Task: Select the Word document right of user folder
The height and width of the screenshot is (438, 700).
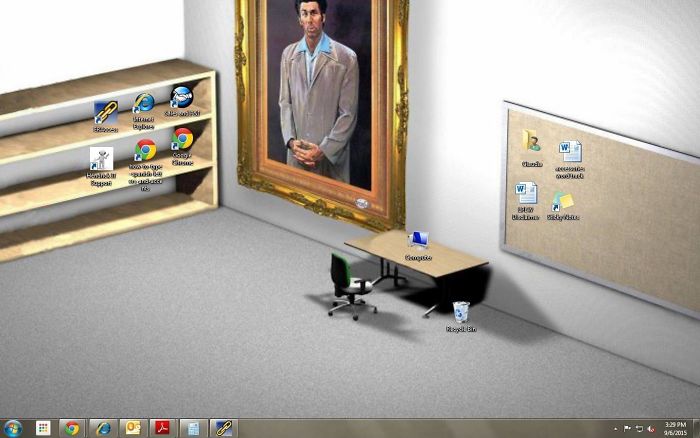Action: [570, 153]
